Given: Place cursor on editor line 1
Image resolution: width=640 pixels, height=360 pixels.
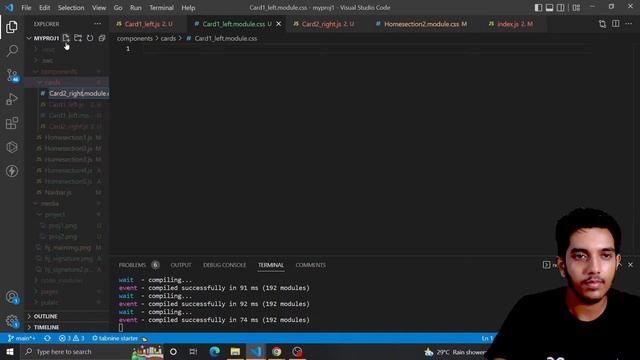Looking at the screenshot, I should point(367,49).
